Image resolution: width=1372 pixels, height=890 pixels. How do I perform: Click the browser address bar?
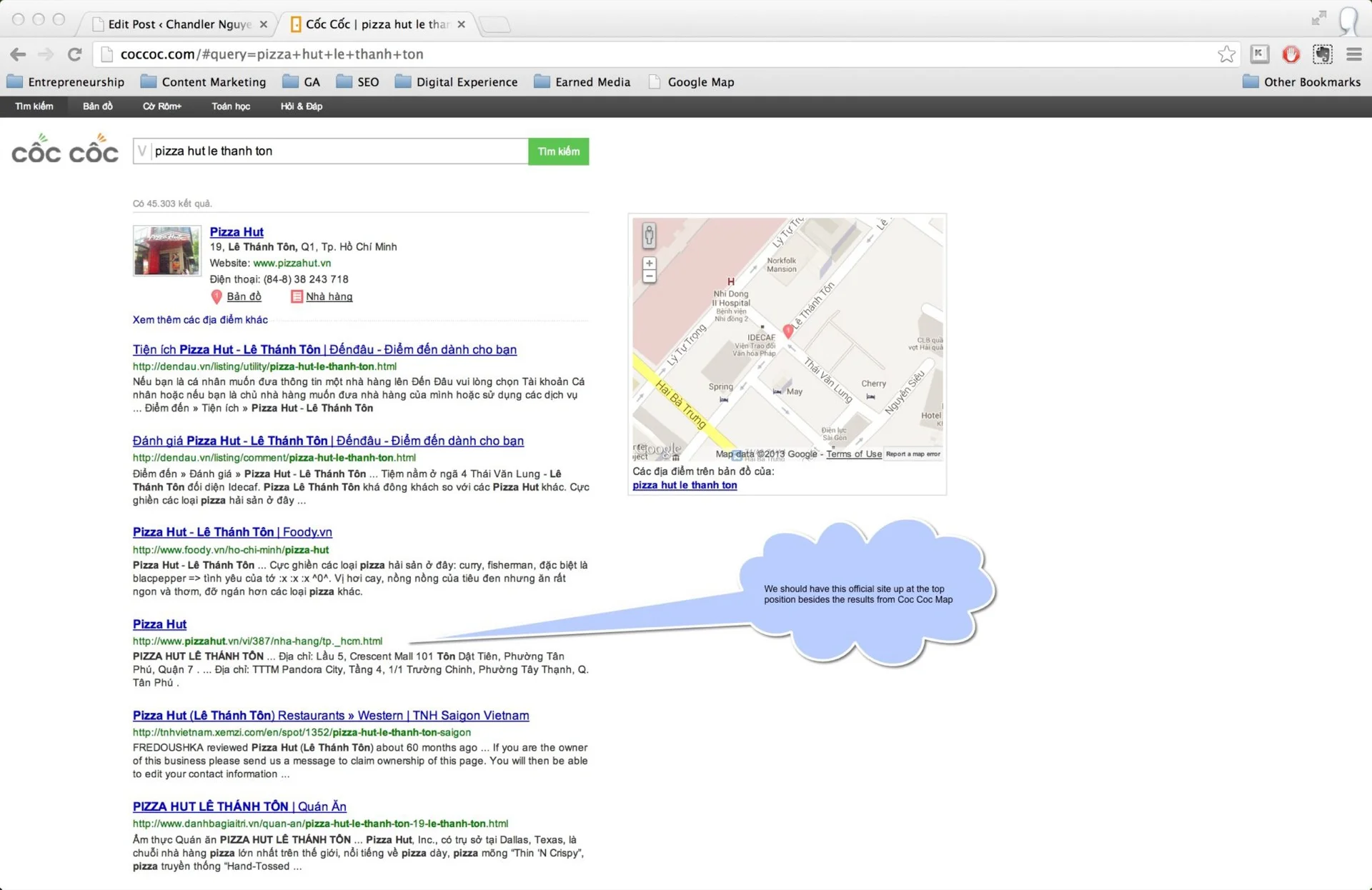tap(643, 54)
